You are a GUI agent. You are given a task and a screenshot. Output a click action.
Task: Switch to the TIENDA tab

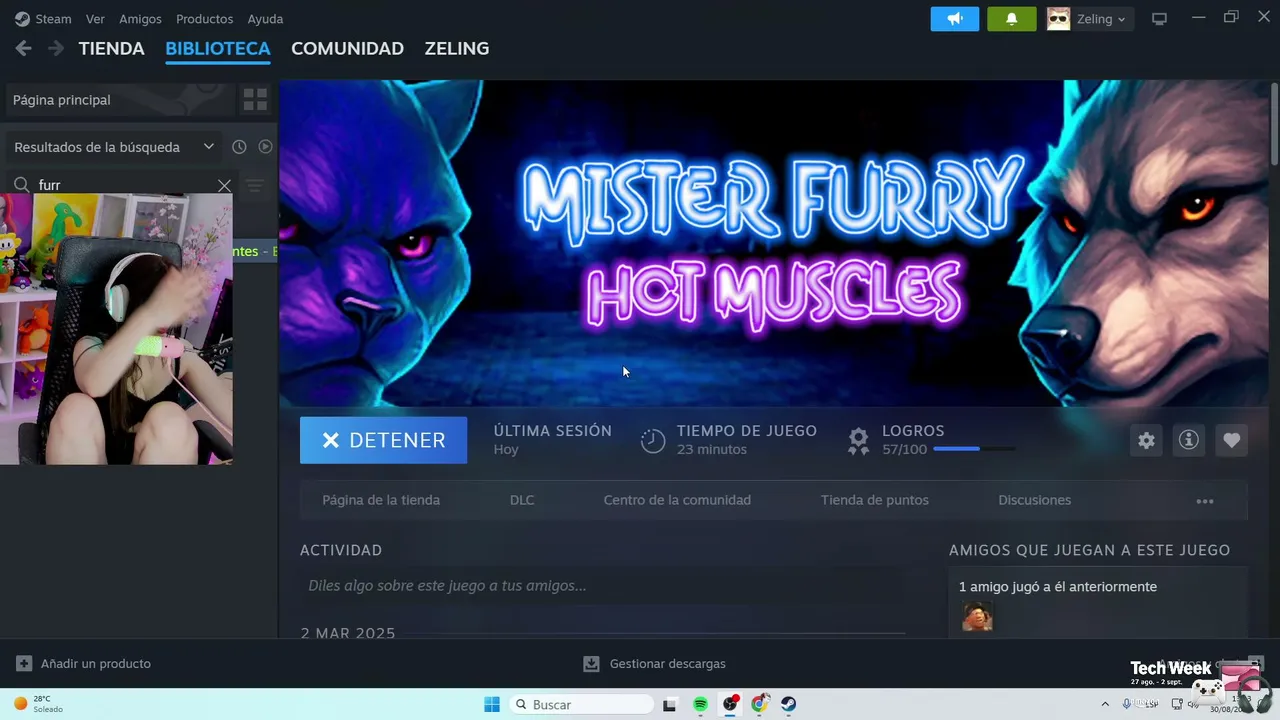(x=112, y=48)
